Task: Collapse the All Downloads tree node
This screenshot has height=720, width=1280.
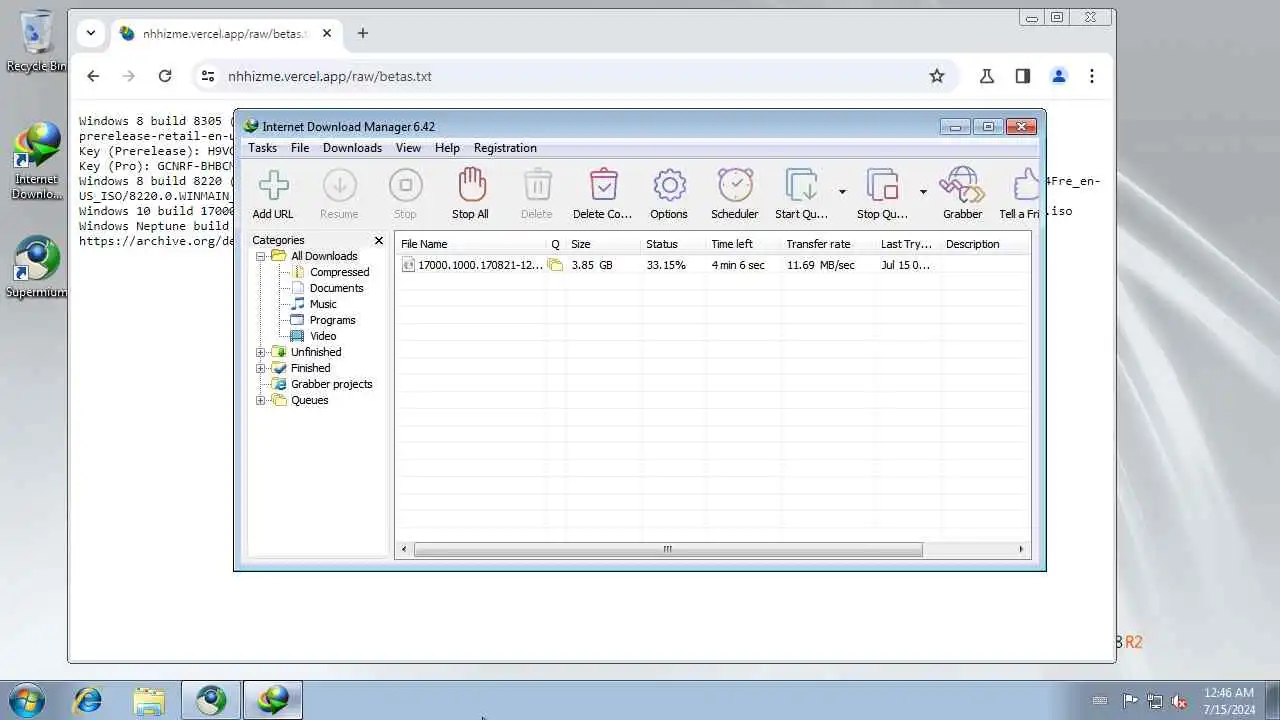Action: click(x=261, y=256)
